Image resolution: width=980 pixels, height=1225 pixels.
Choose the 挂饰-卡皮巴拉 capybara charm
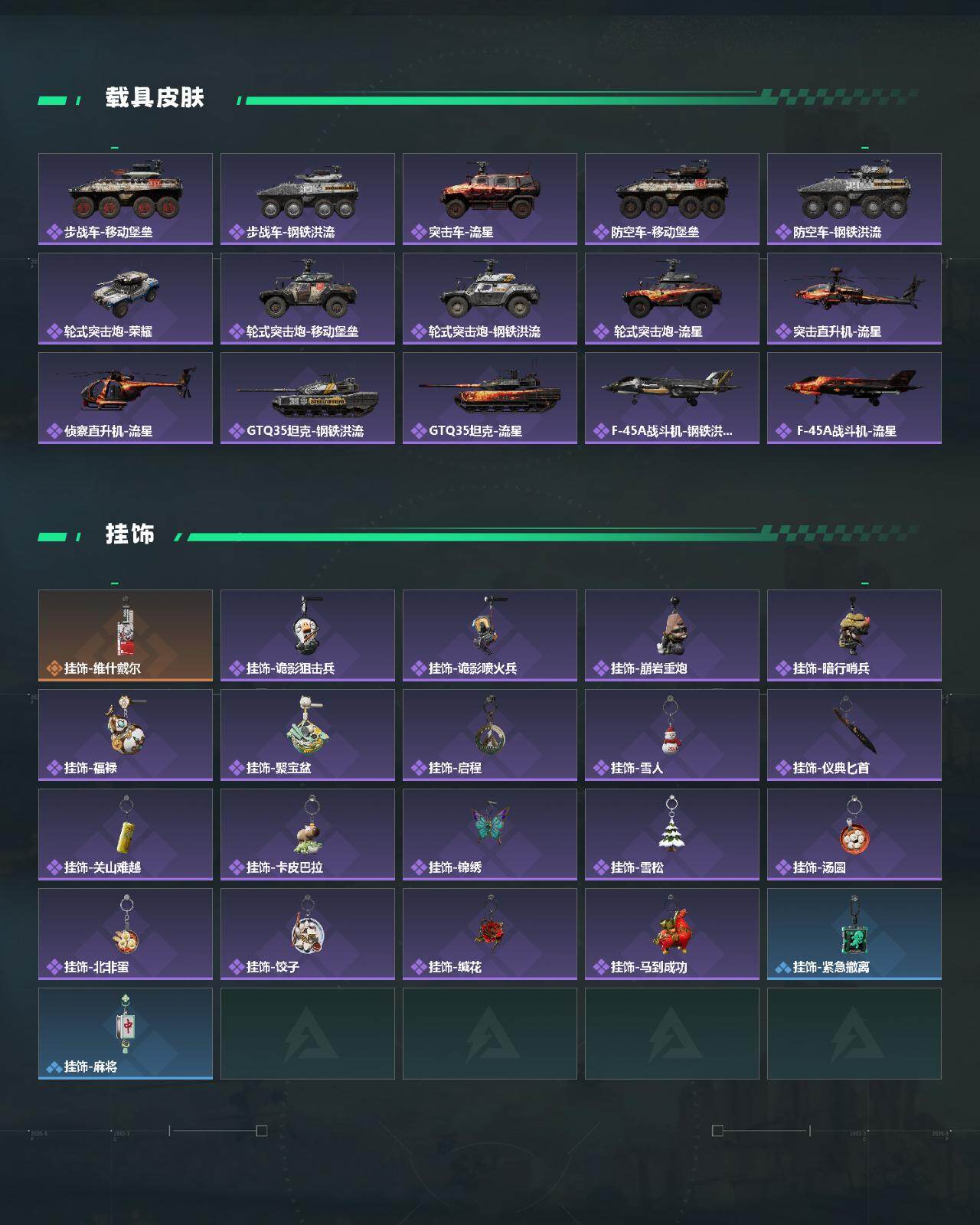[x=308, y=835]
